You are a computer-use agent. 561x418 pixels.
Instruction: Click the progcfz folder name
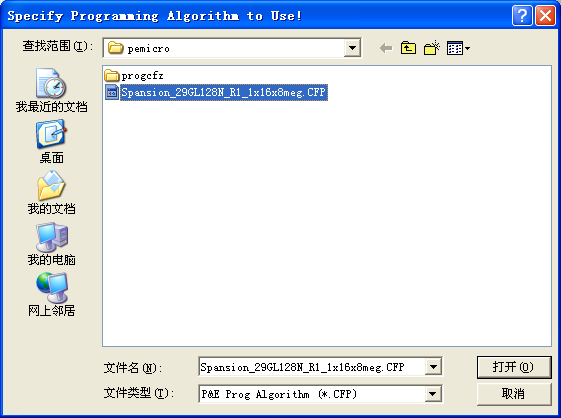coord(142,76)
